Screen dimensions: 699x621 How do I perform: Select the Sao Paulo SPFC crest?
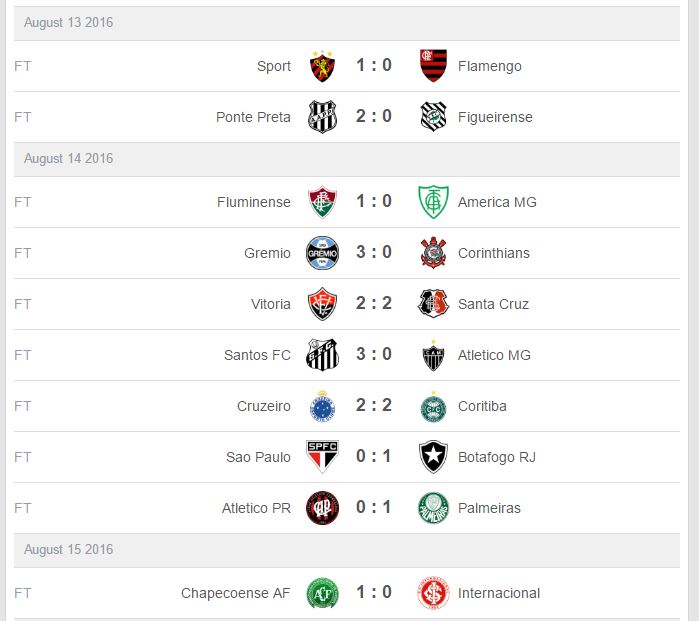(322, 456)
